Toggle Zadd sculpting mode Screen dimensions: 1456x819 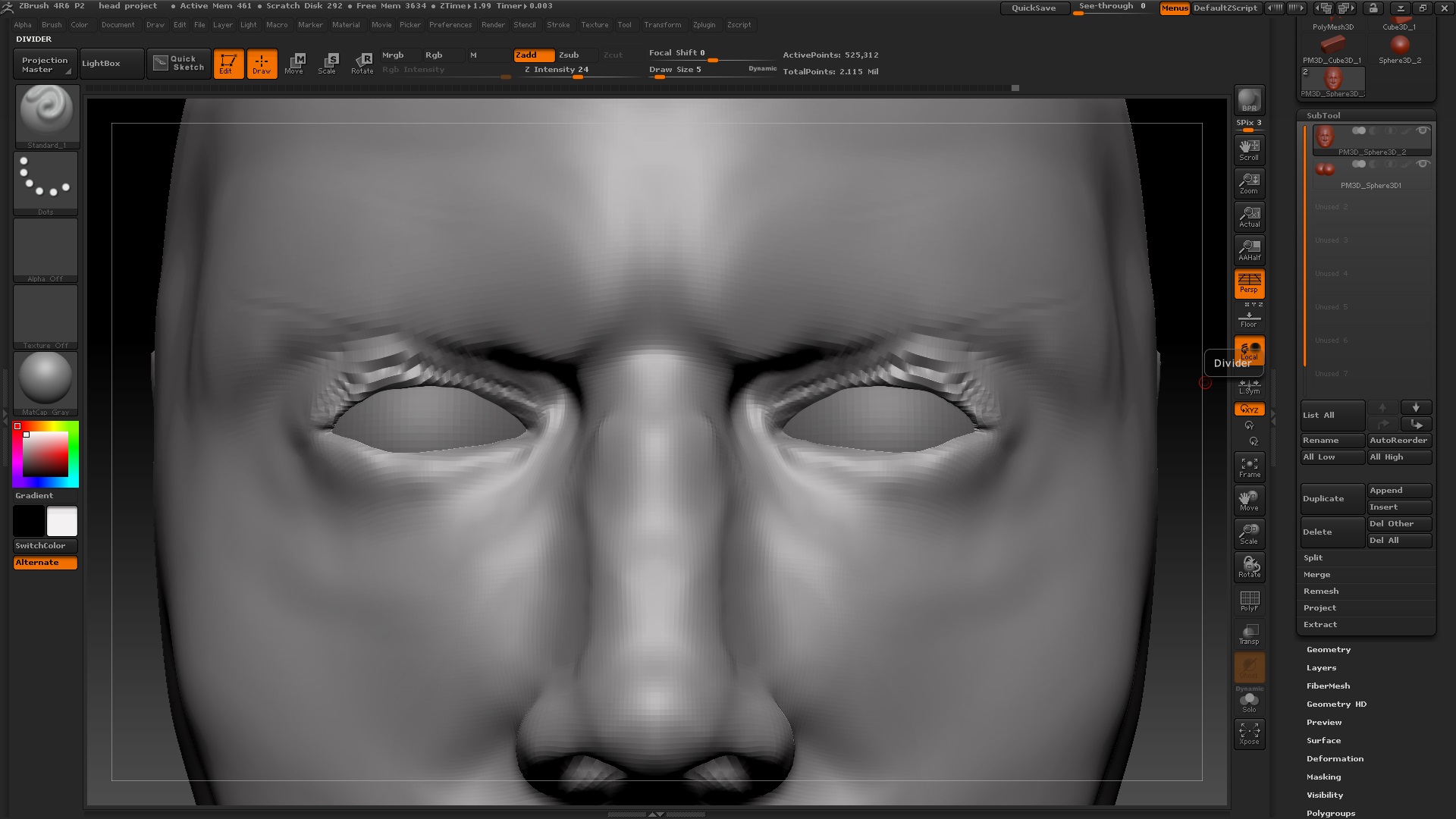click(x=533, y=55)
